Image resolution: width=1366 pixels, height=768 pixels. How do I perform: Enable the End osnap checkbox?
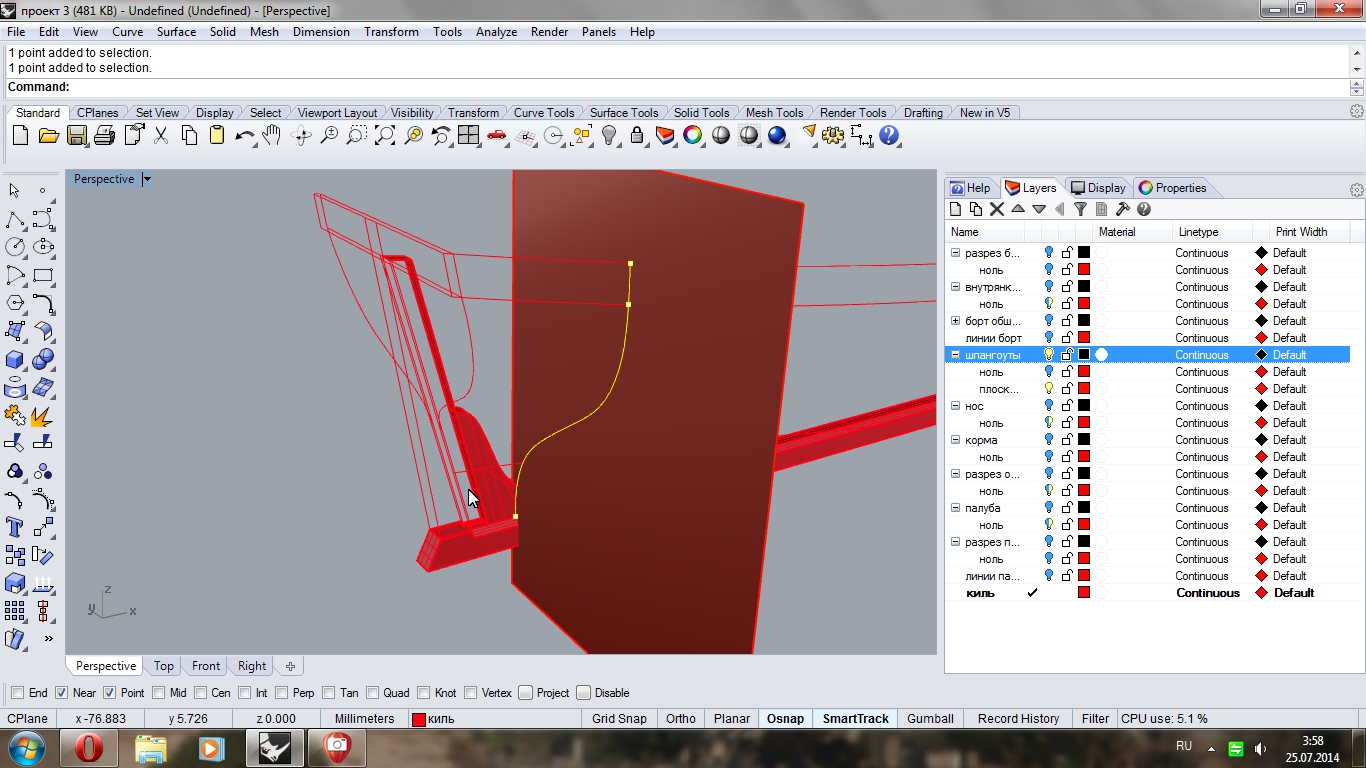coord(18,693)
